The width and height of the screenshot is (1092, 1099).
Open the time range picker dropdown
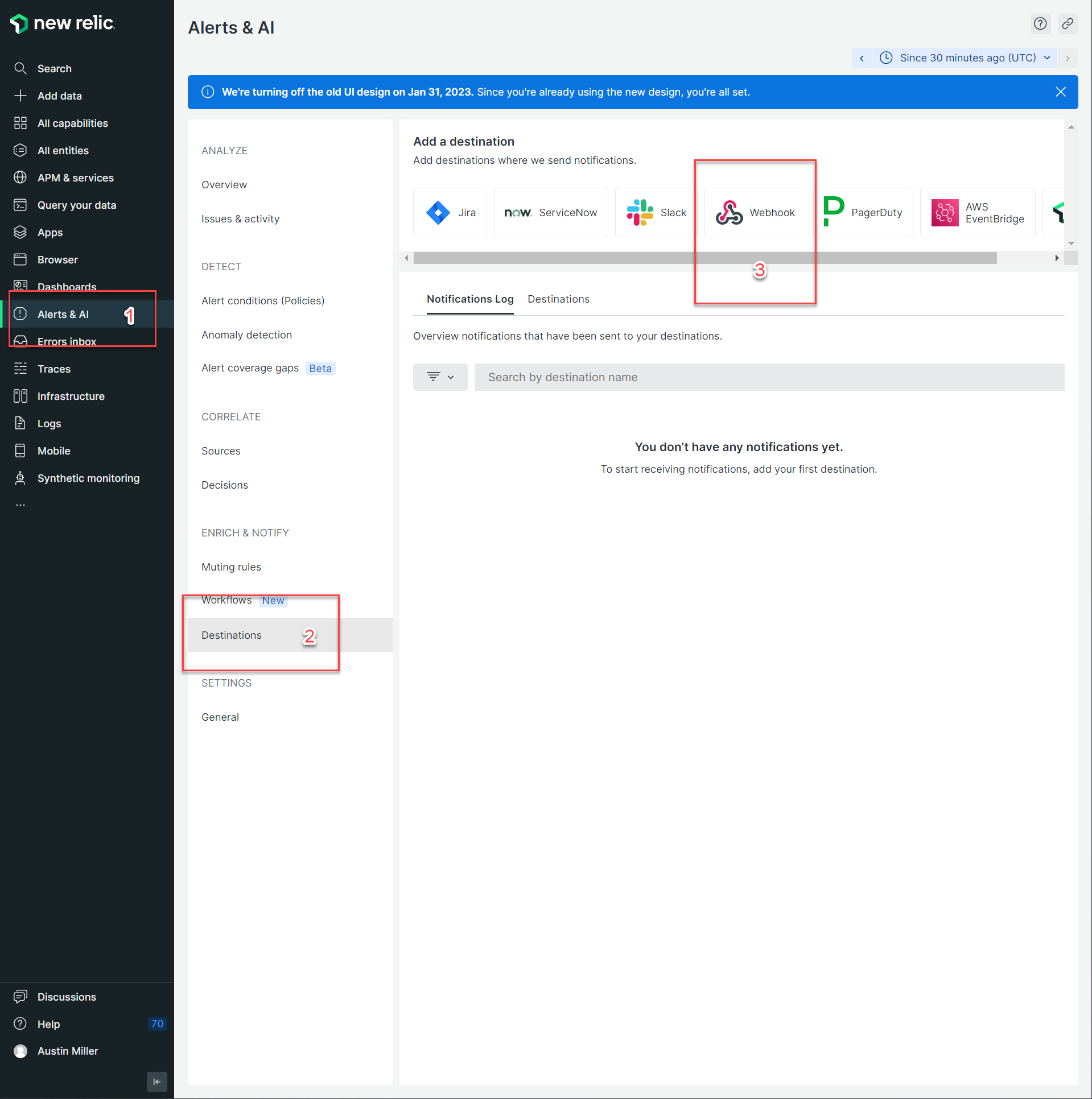pos(965,58)
